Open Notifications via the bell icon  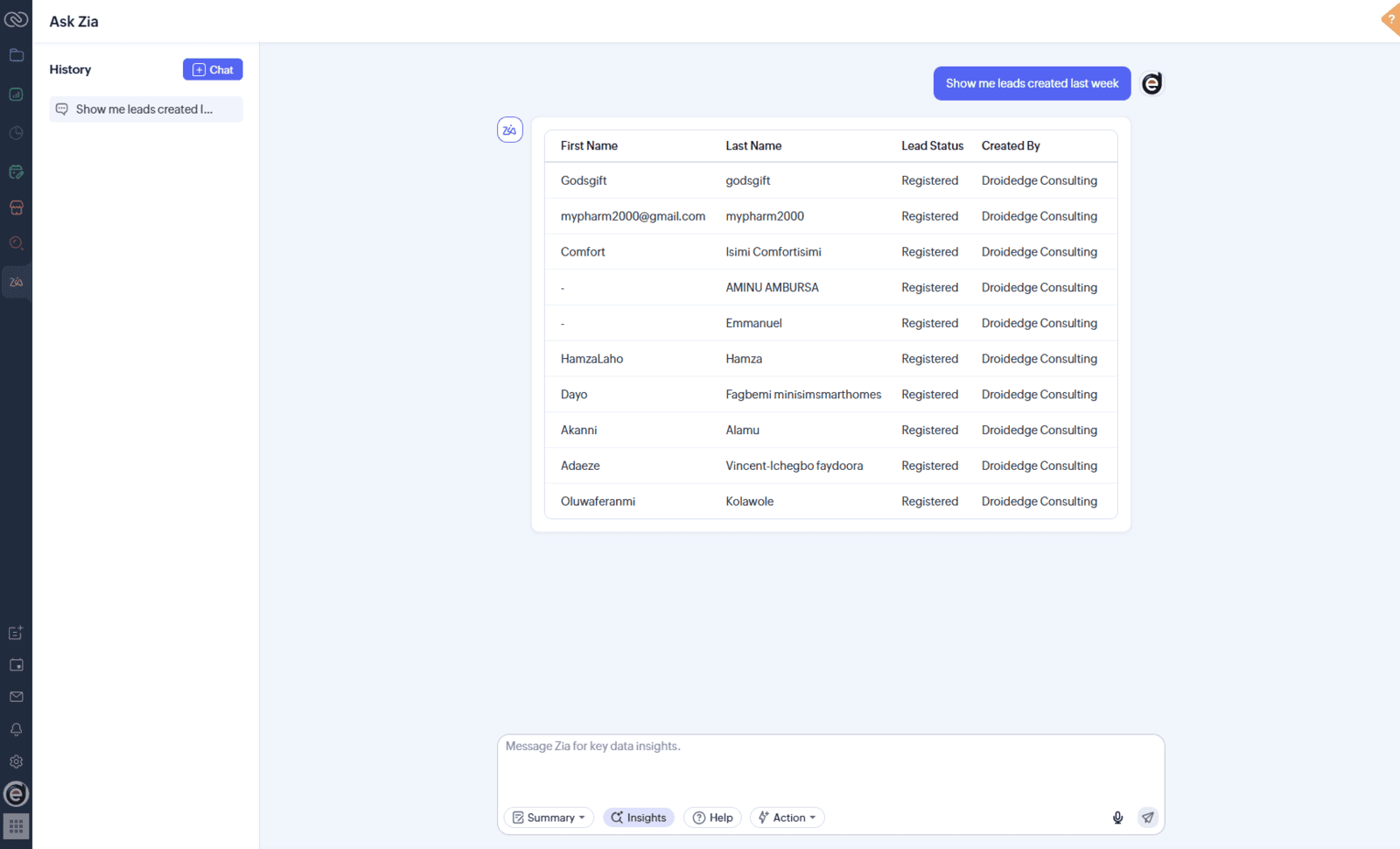pyautogui.click(x=16, y=729)
